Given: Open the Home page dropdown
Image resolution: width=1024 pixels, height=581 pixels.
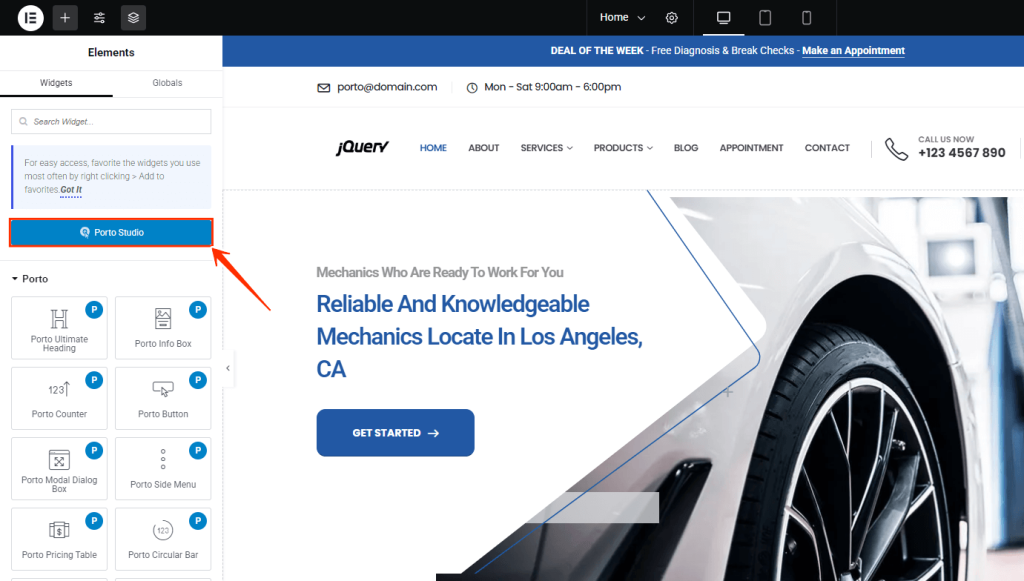Looking at the screenshot, I should pos(622,18).
